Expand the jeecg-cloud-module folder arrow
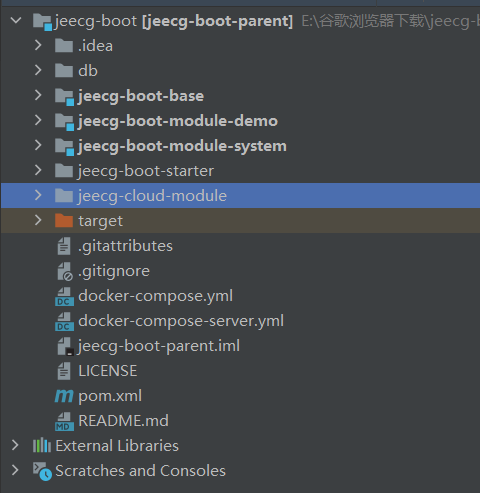The height and width of the screenshot is (493, 480). (x=38, y=195)
